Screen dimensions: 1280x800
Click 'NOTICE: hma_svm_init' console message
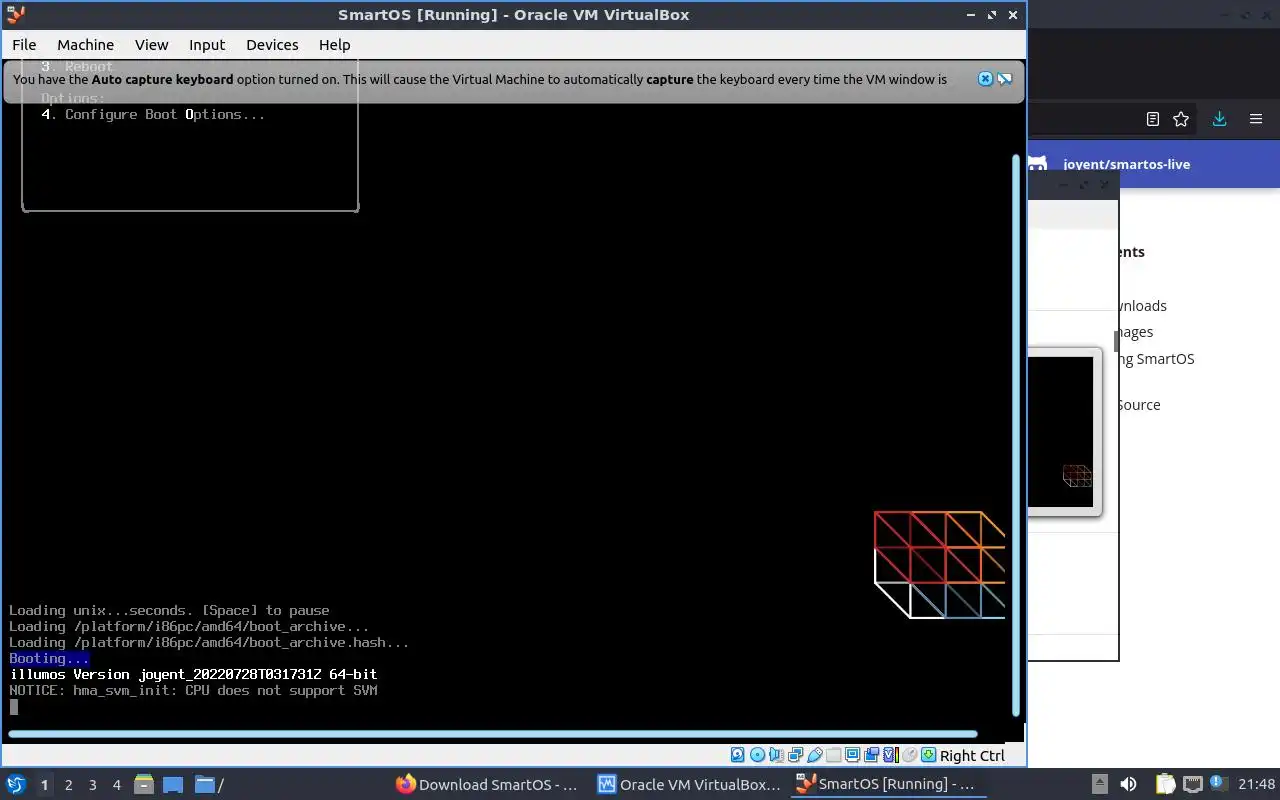tap(193, 690)
